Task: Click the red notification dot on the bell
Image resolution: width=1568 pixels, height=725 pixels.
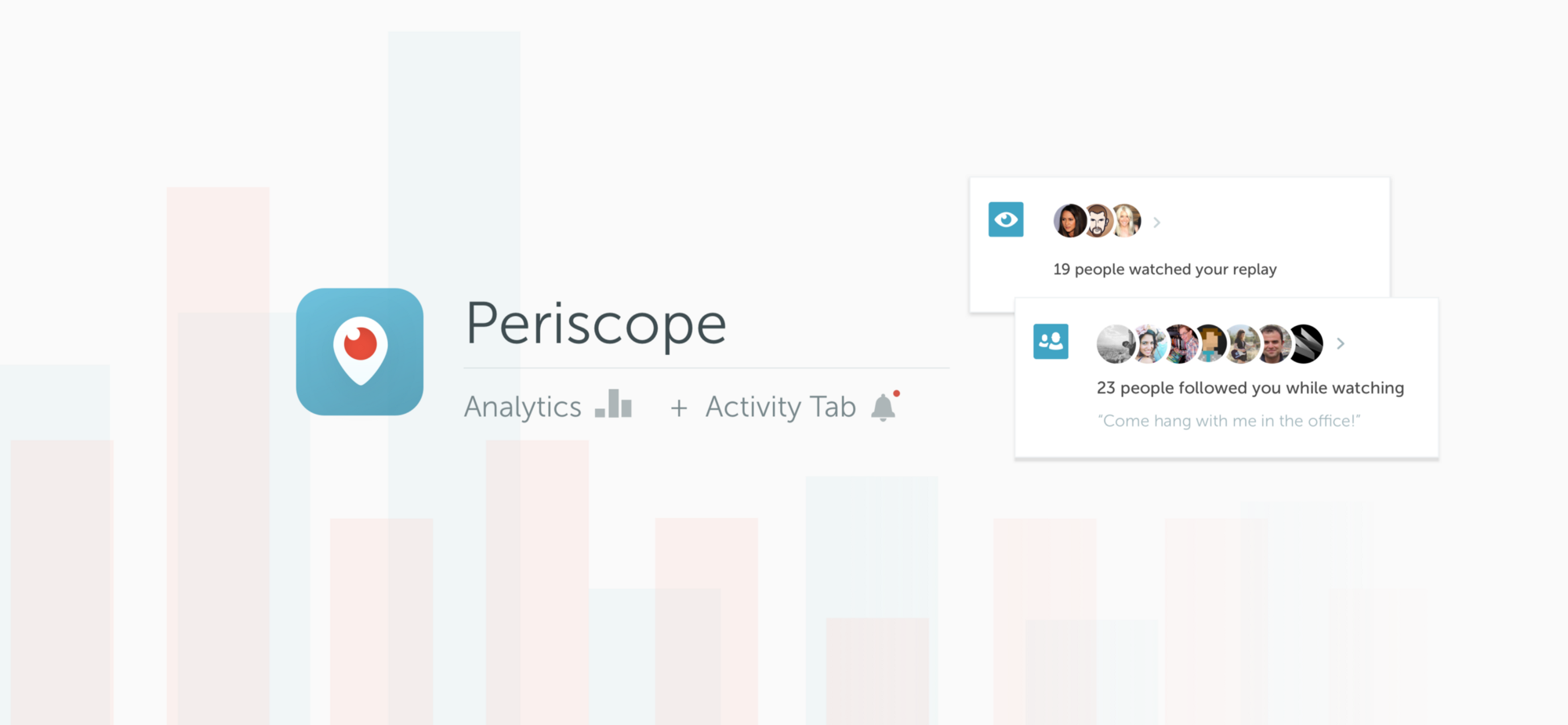Action: tap(897, 393)
